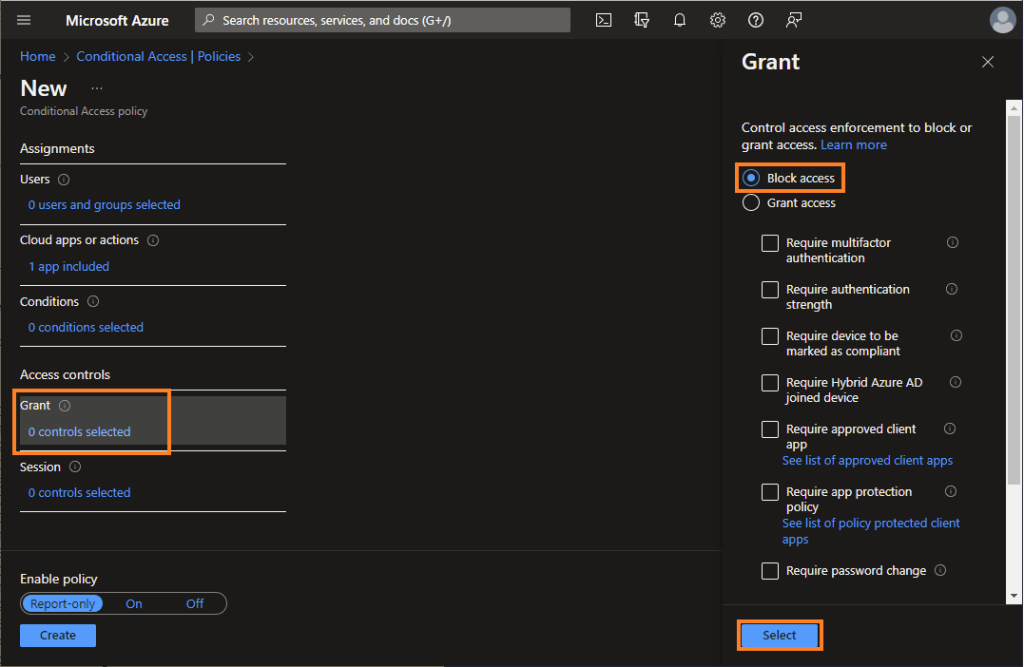This screenshot has width=1024, height=667.
Task: Check Require app protection policy
Action: pos(770,492)
